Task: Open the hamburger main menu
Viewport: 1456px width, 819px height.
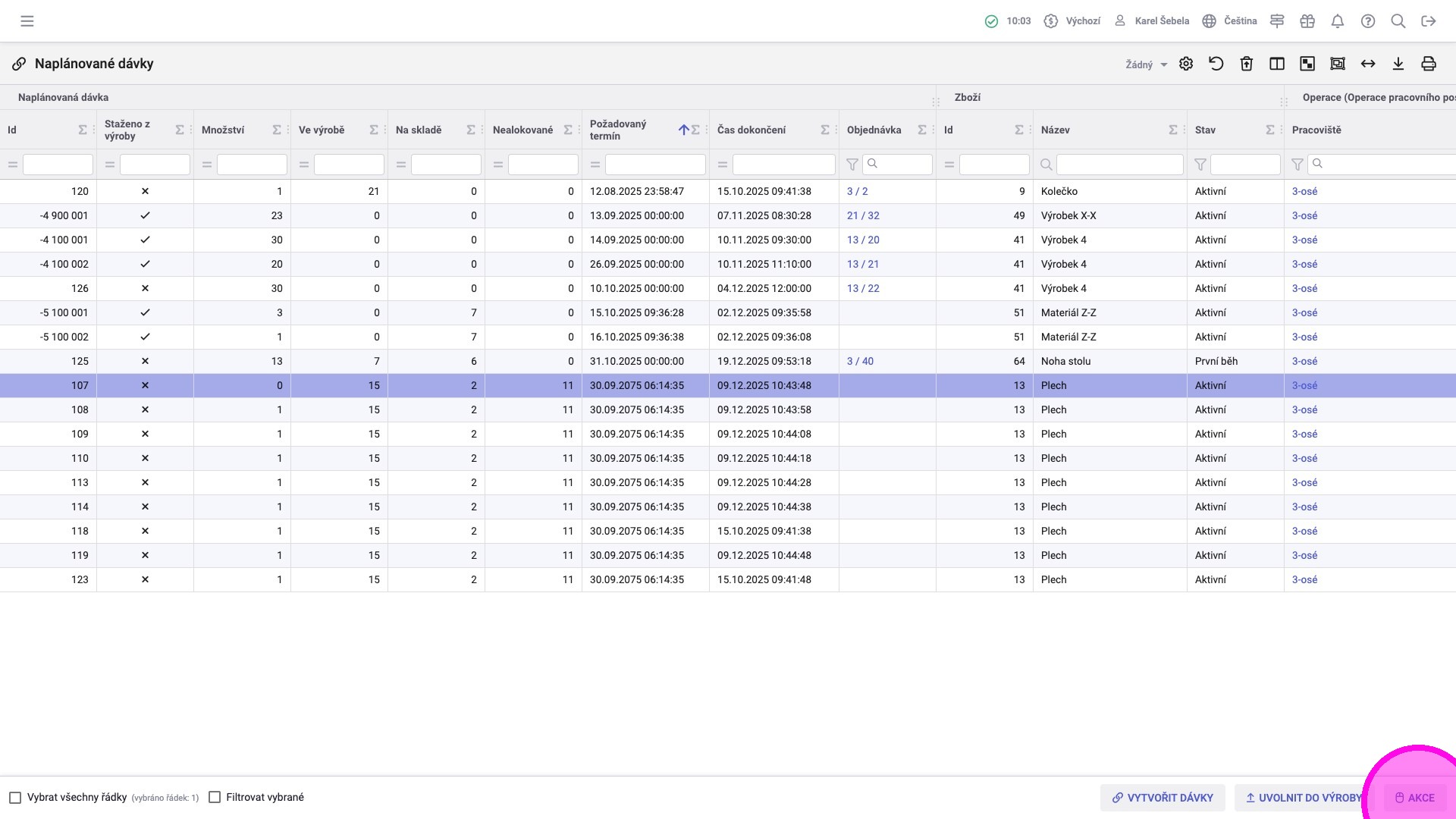Action: click(27, 21)
